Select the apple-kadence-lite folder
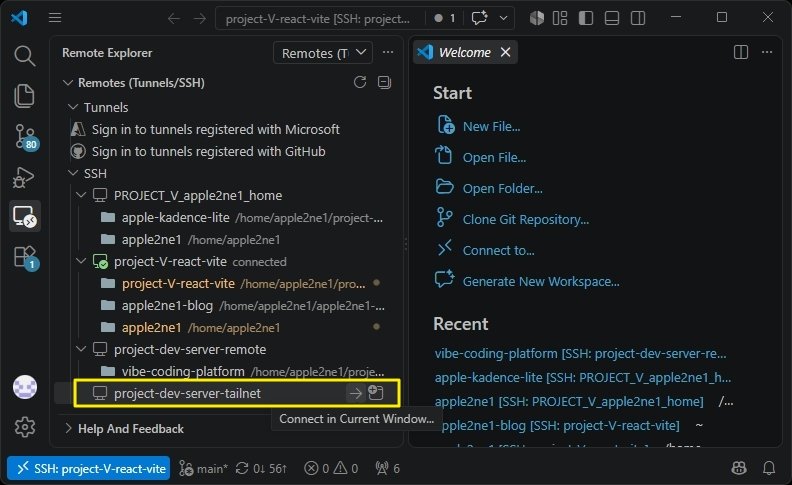This screenshot has height=485, width=792. pyautogui.click(x=175, y=217)
